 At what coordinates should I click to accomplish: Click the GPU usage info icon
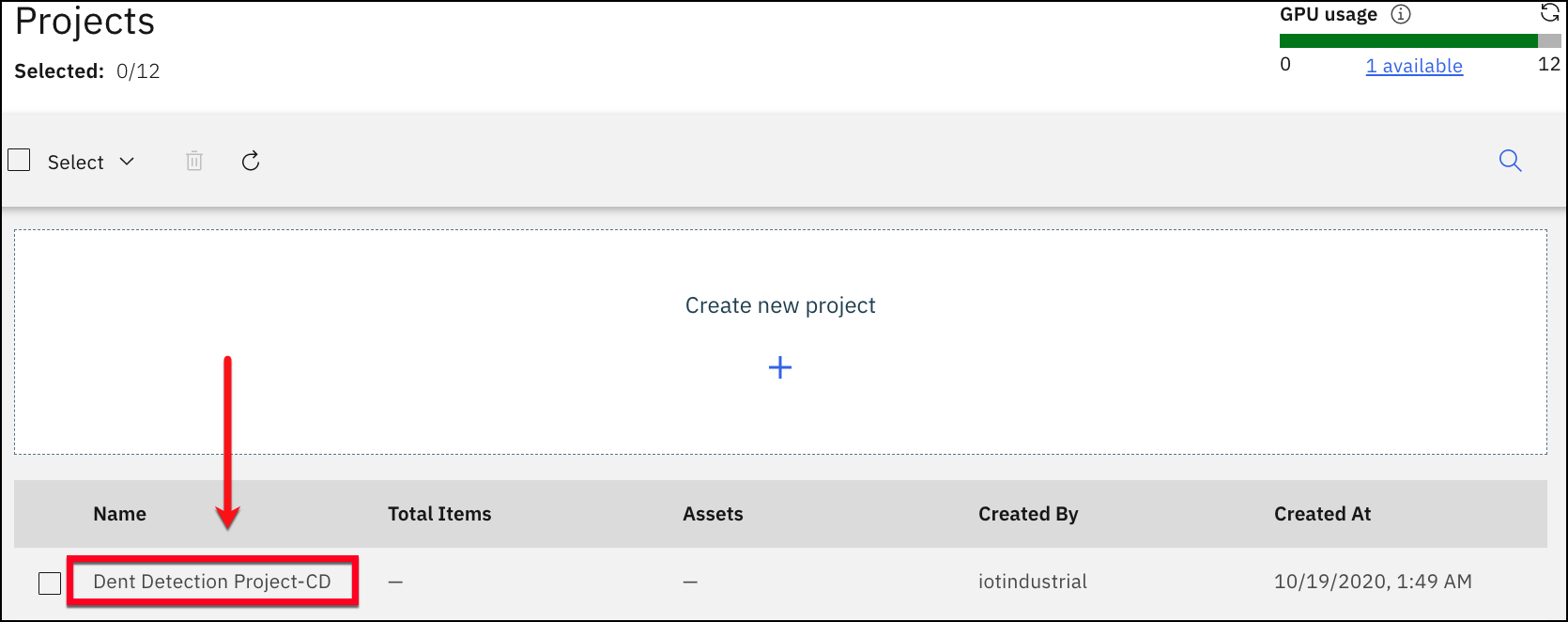1401,15
